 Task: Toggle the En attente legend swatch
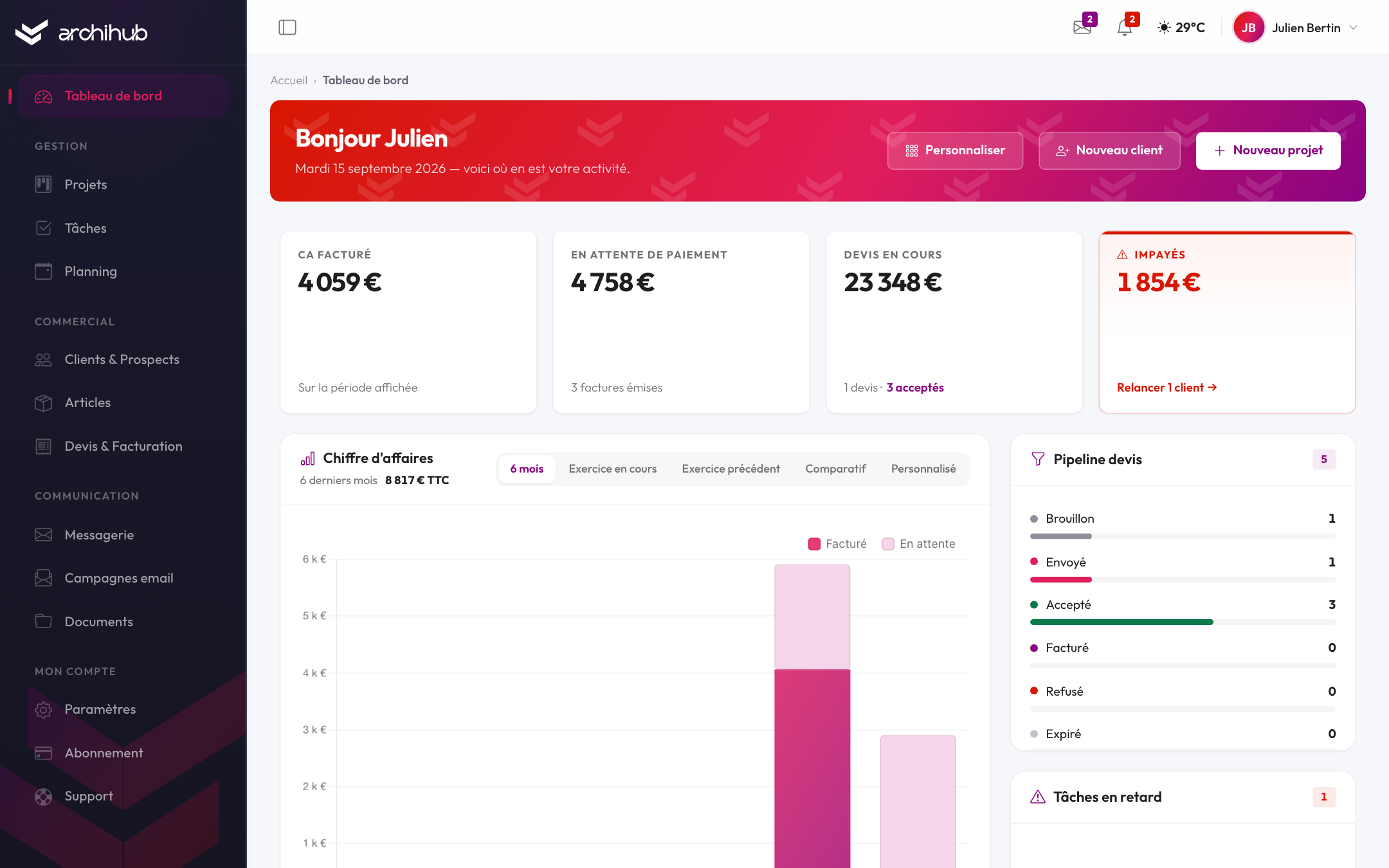888,544
